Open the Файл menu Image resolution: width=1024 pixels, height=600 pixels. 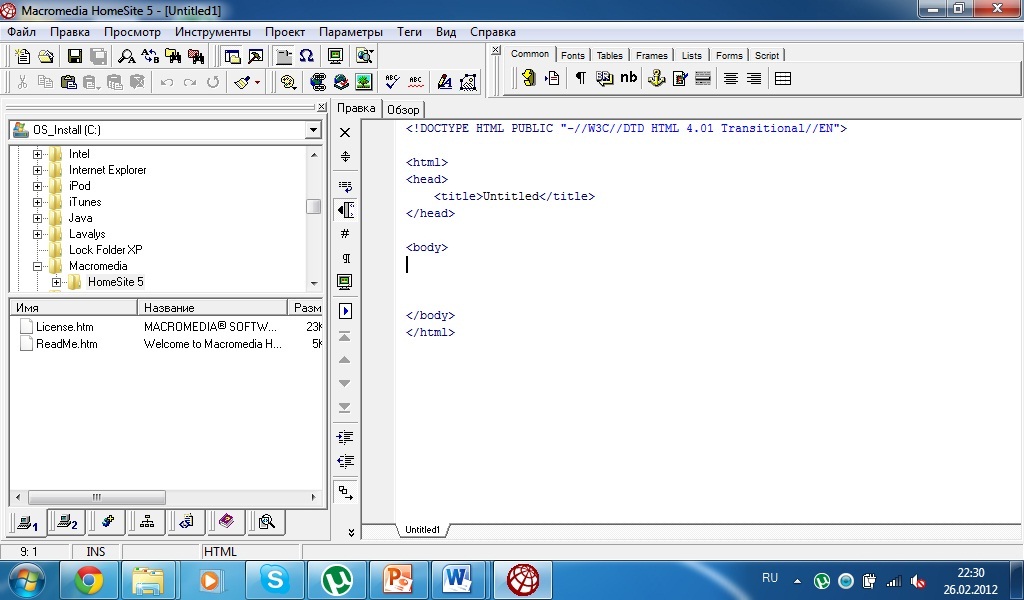point(22,31)
